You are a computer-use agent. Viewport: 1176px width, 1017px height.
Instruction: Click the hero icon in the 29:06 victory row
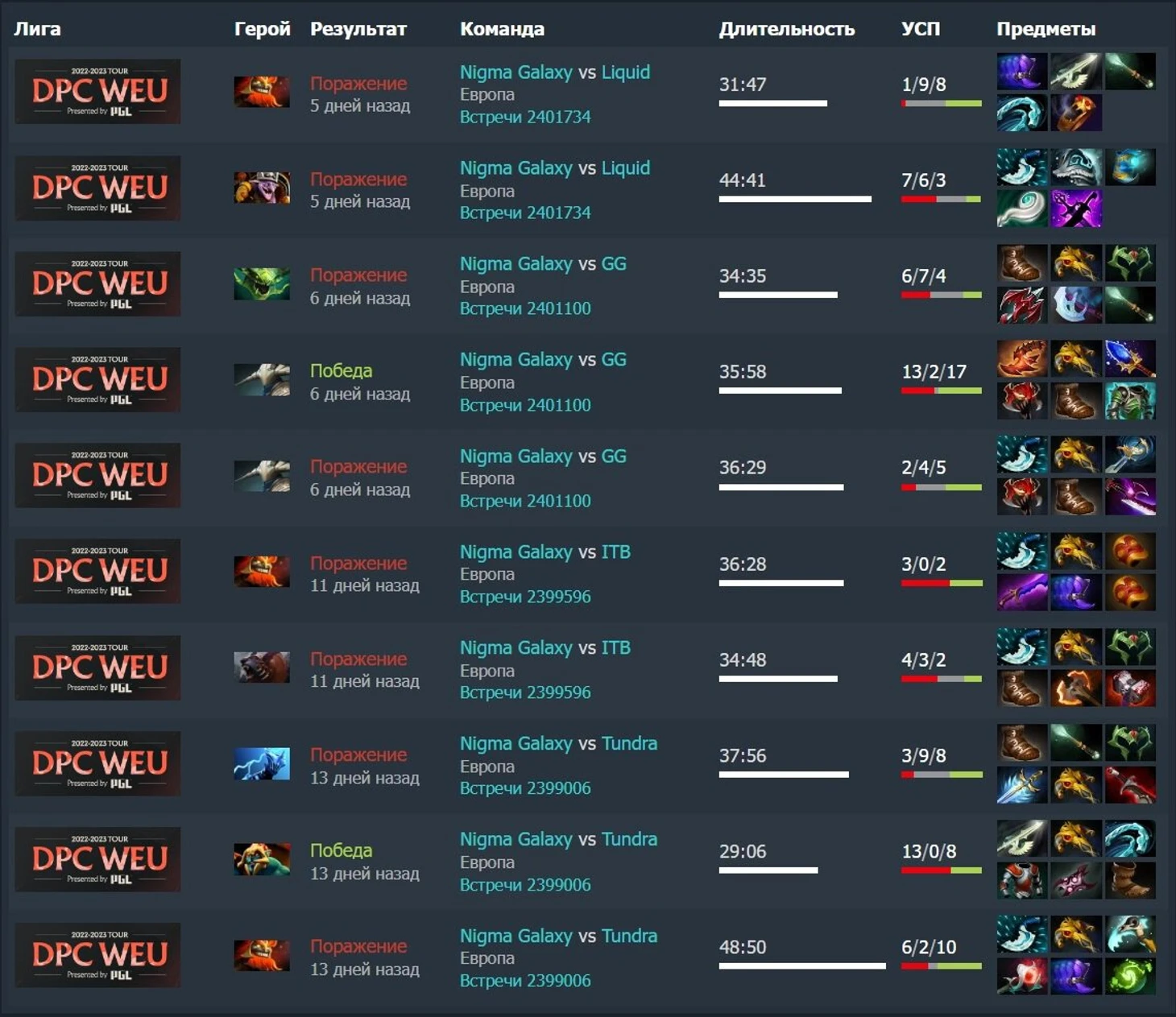(x=262, y=859)
